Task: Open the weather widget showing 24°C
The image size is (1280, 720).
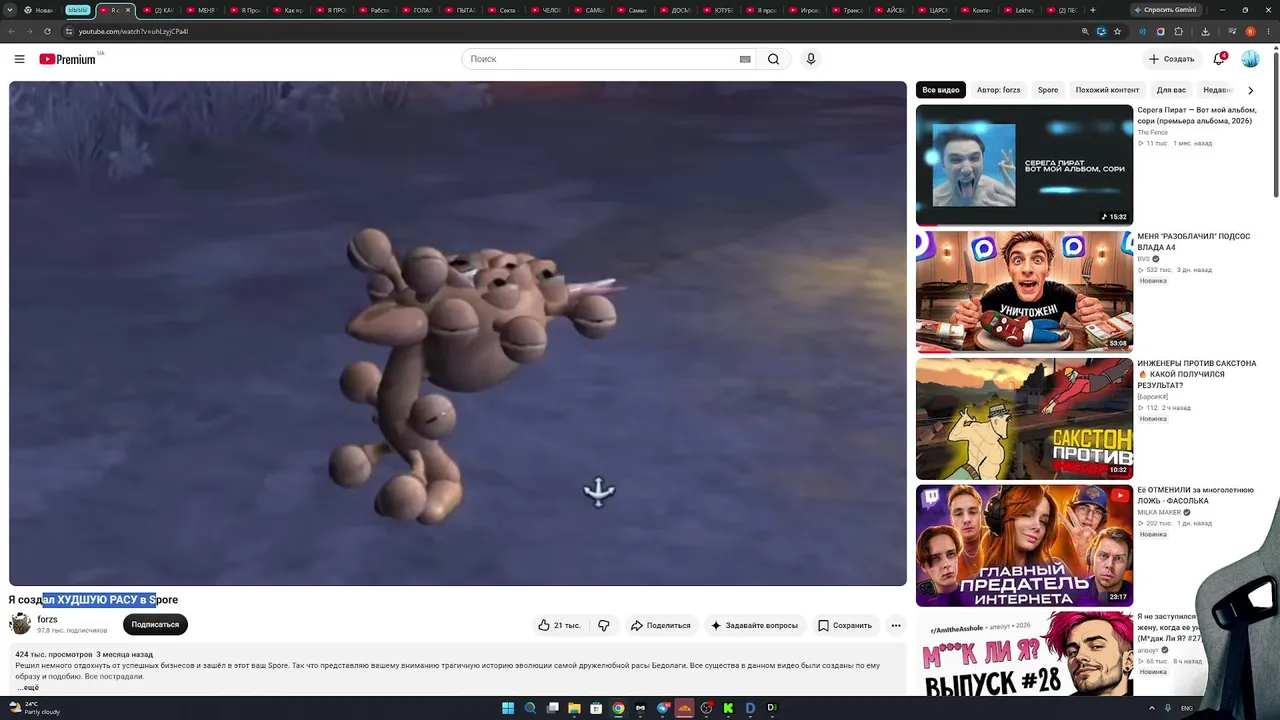Action: tap(35, 708)
